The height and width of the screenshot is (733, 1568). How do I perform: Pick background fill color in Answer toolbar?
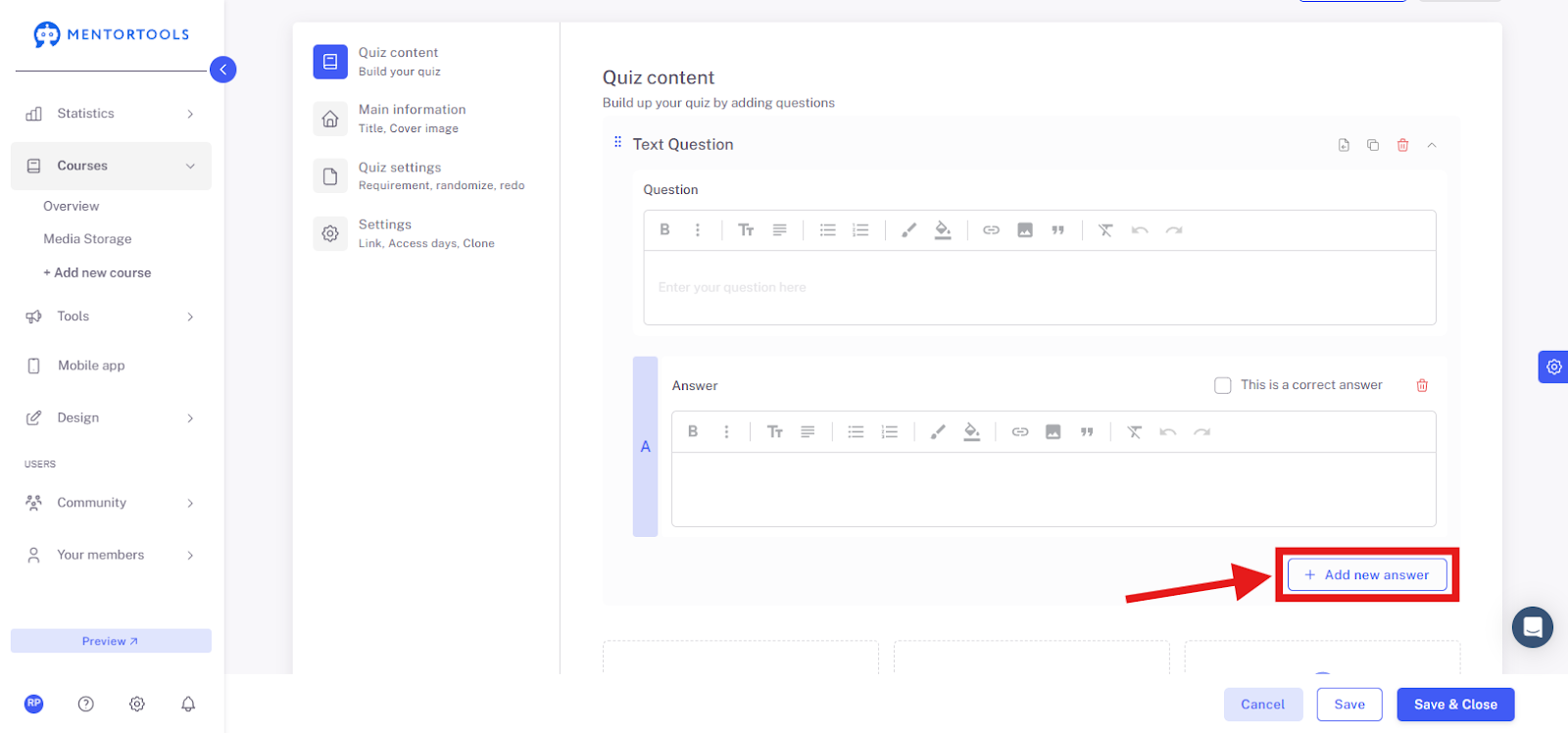click(971, 431)
